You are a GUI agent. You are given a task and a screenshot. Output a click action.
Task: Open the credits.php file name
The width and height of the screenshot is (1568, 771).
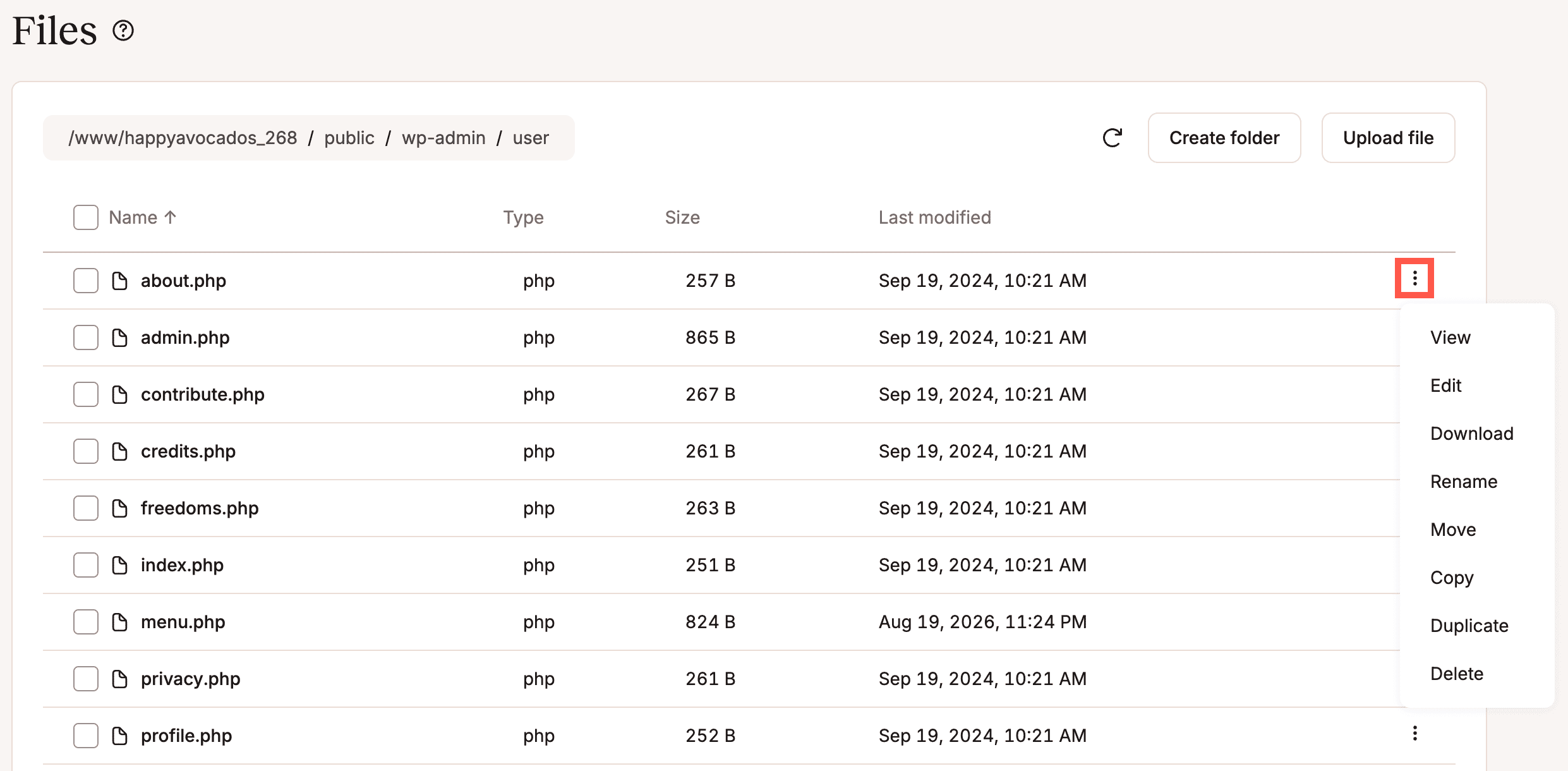(x=188, y=451)
